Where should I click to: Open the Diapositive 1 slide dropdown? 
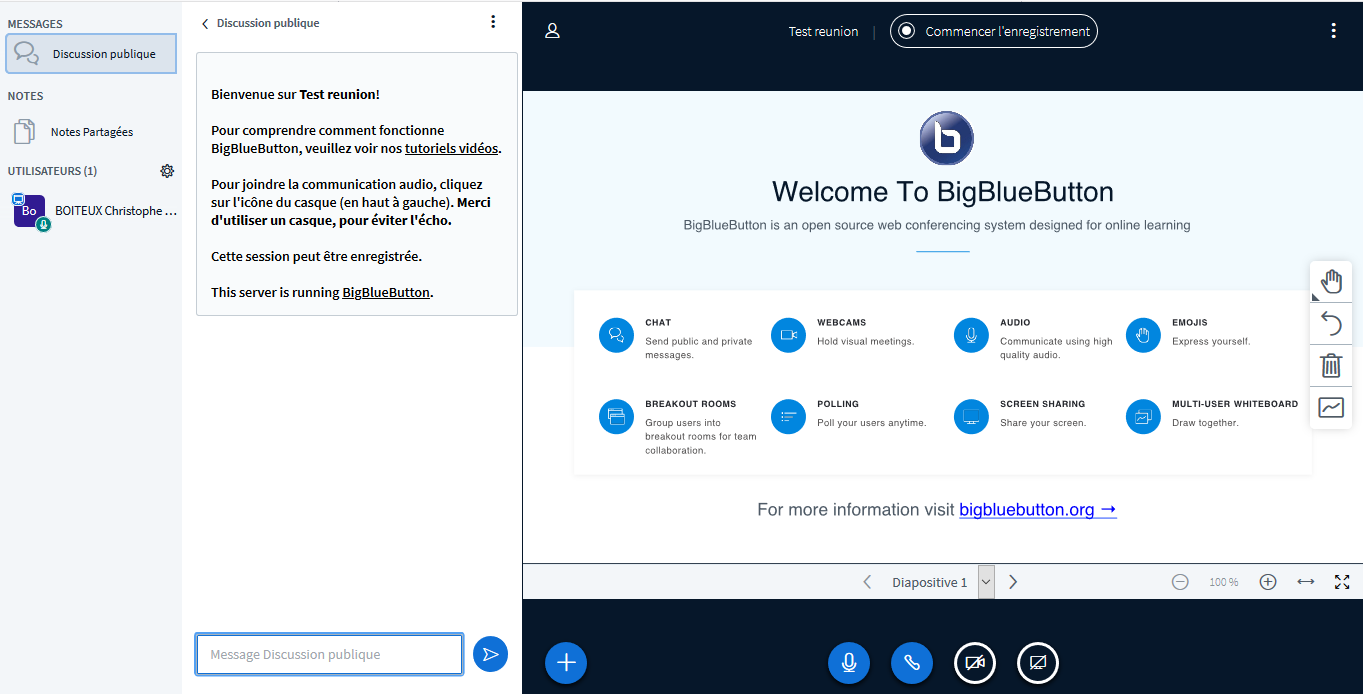(986, 582)
